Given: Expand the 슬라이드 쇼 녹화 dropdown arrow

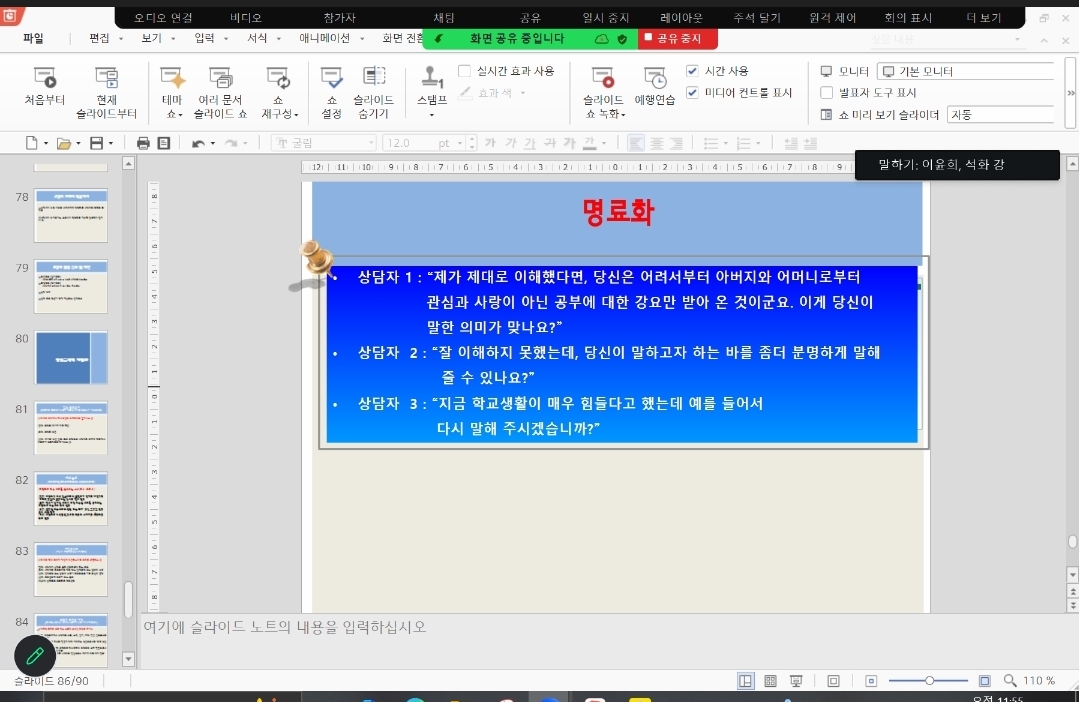Looking at the screenshot, I should (622, 115).
